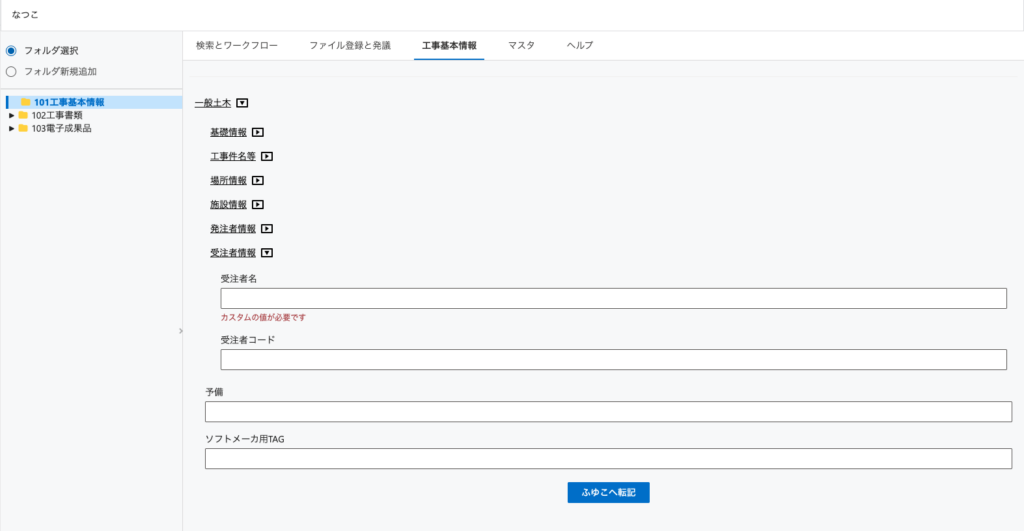Expand the 工事件名等 section arrow icon
1024x531 pixels.
(267, 157)
